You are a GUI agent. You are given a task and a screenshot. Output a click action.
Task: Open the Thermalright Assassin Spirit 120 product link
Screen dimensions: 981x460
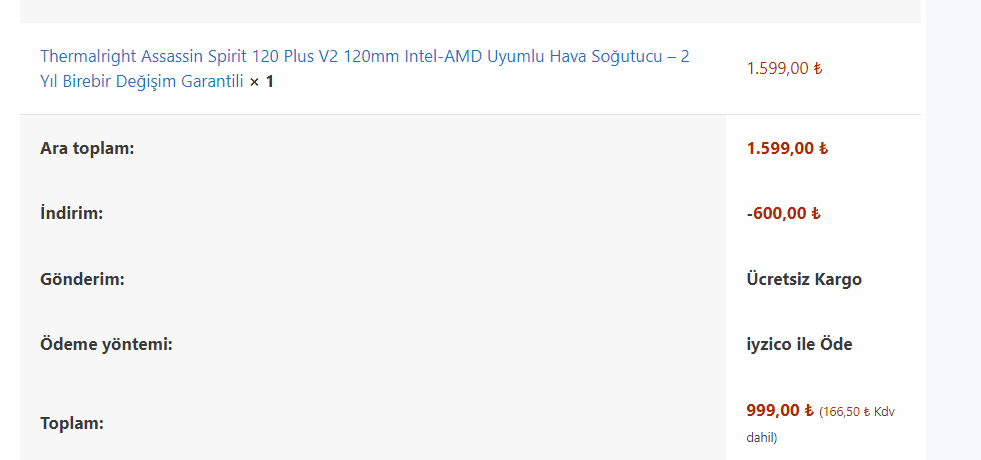pyautogui.click(x=364, y=57)
